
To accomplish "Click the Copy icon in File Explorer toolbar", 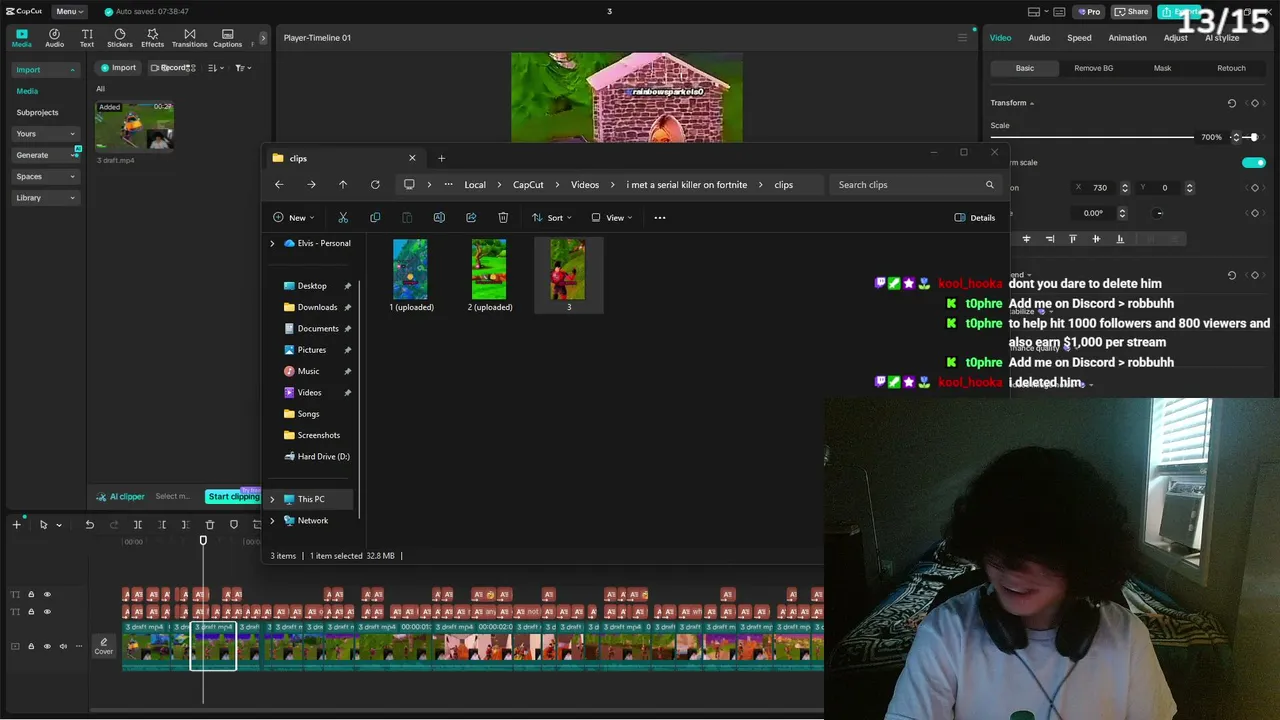I will click(375, 218).
